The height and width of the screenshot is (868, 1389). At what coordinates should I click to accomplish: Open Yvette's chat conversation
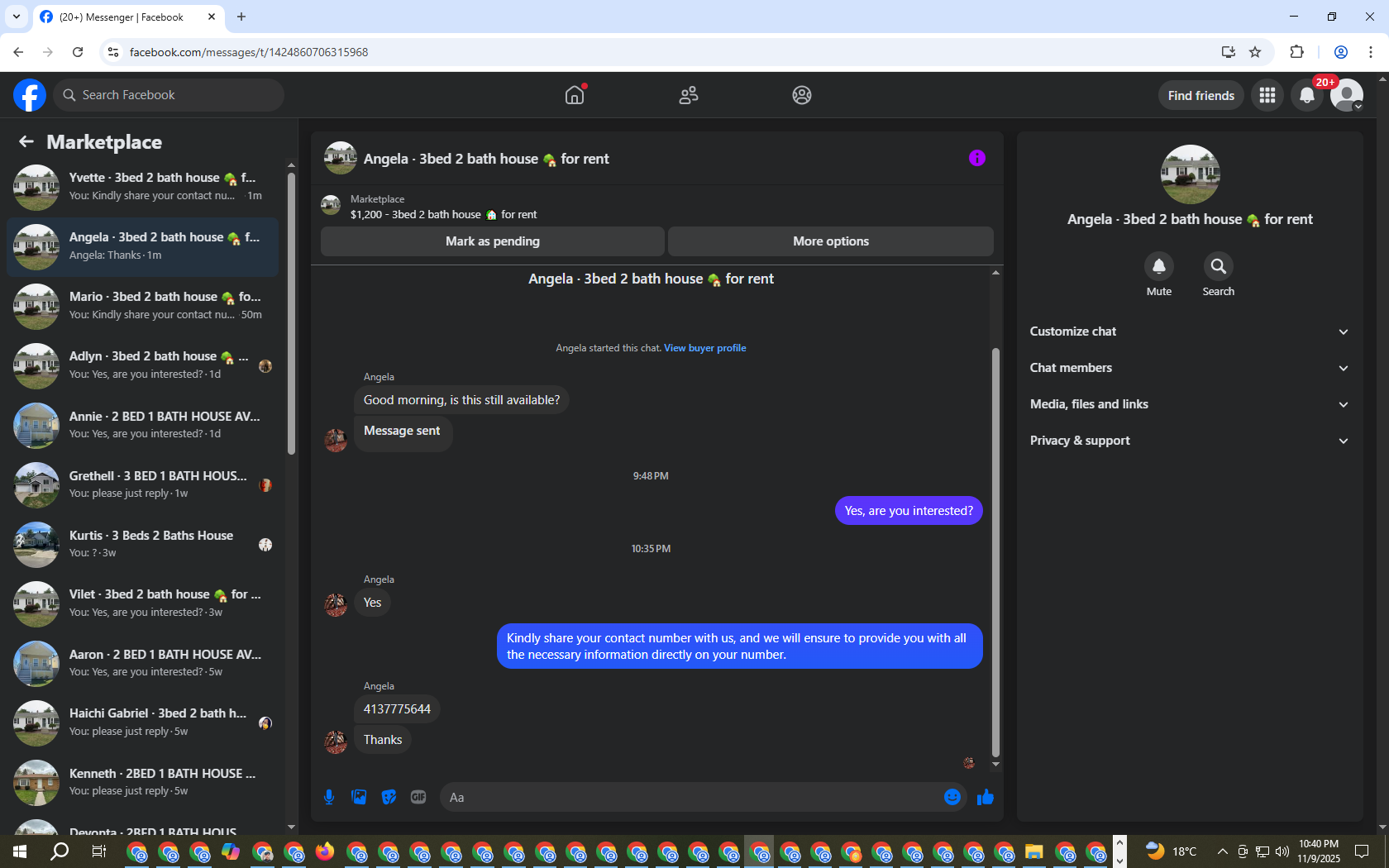(143, 187)
